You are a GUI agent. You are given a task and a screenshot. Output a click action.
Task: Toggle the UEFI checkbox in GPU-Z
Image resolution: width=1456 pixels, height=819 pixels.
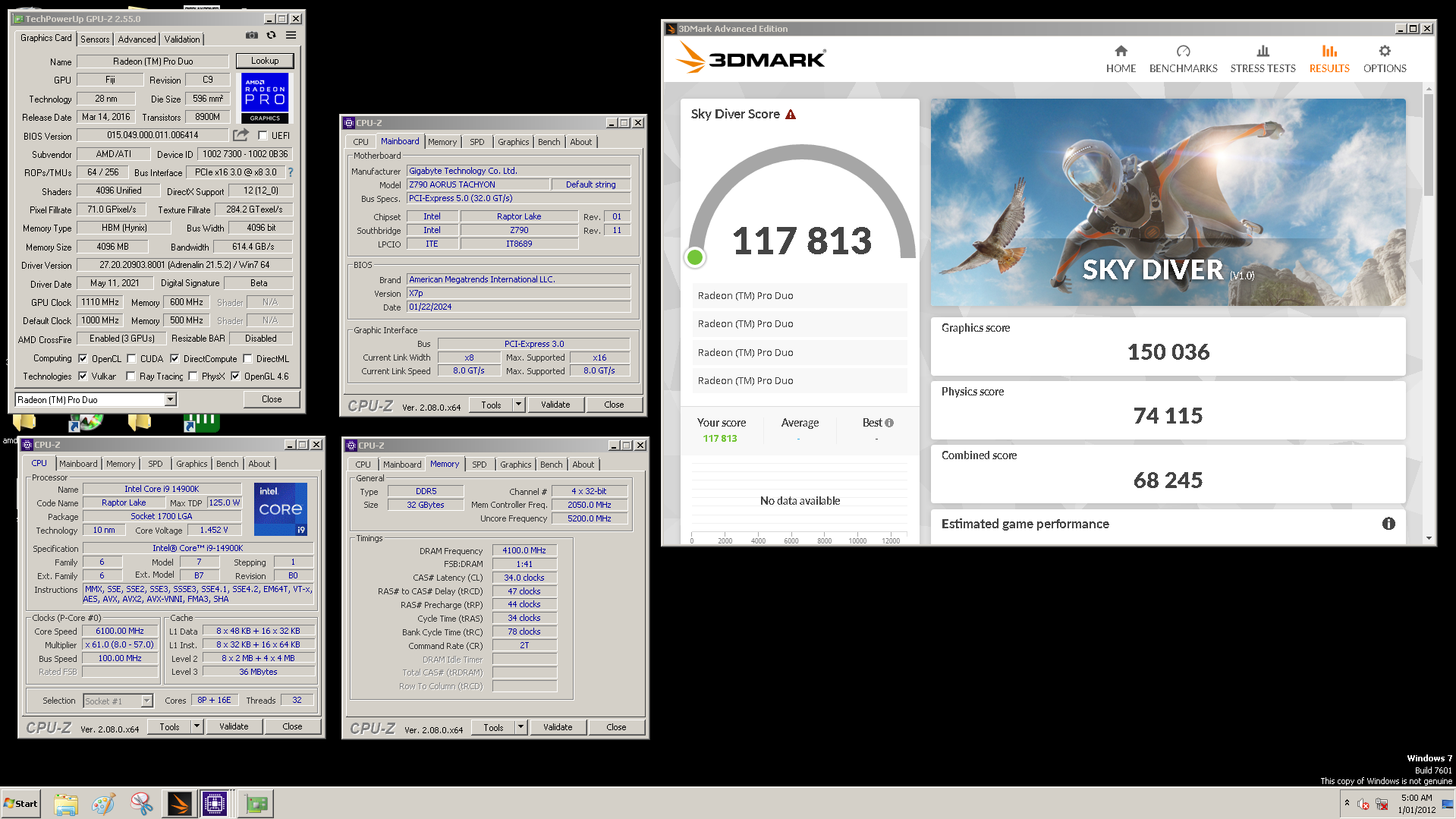(263, 136)
